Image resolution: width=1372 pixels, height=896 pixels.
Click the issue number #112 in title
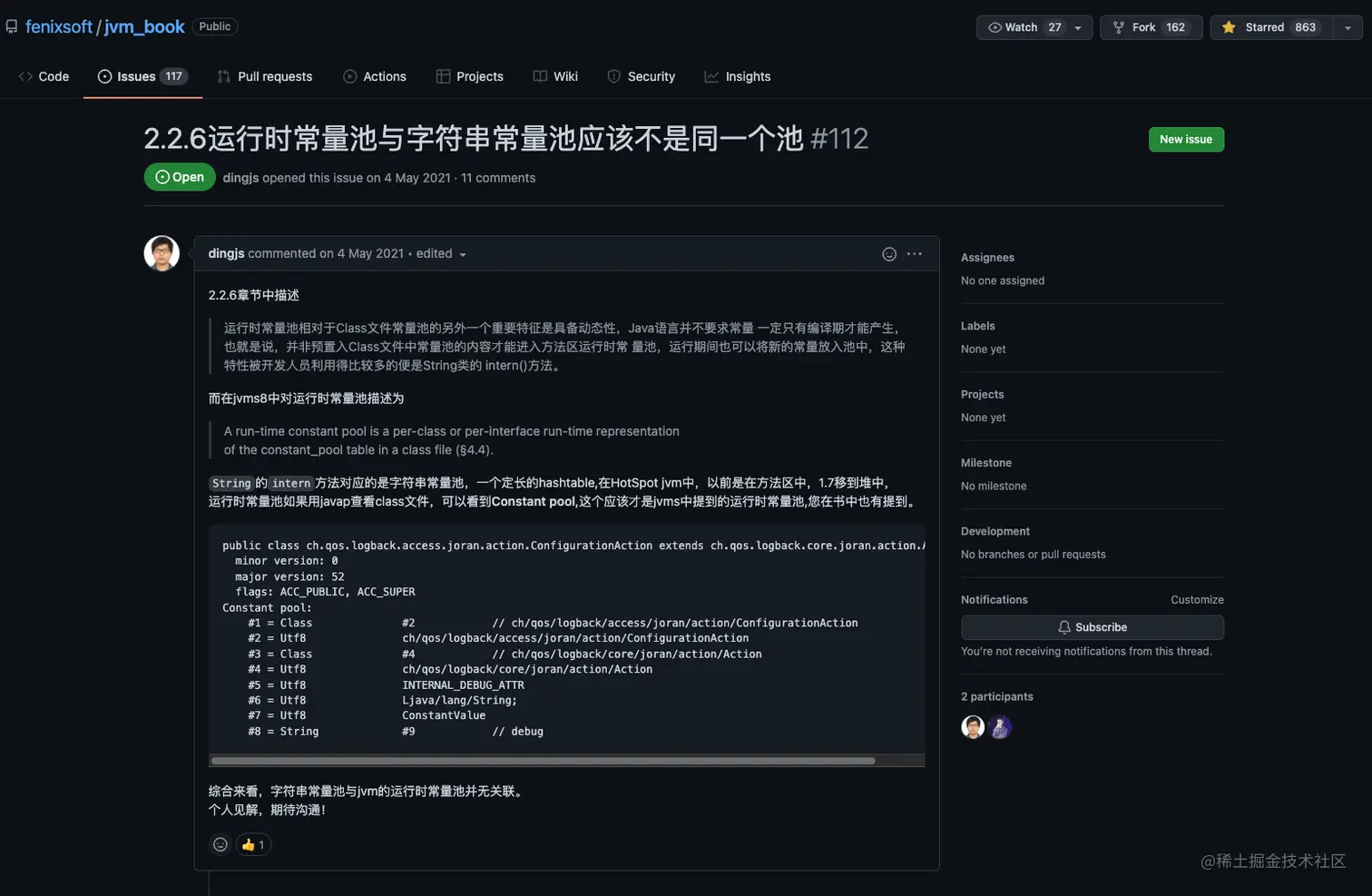pos(839,138)
